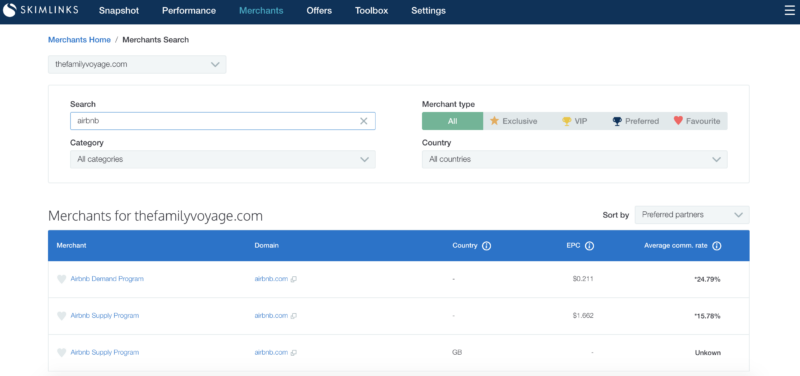Open Settings tab

pyautogui.click(x=428, y=11)
